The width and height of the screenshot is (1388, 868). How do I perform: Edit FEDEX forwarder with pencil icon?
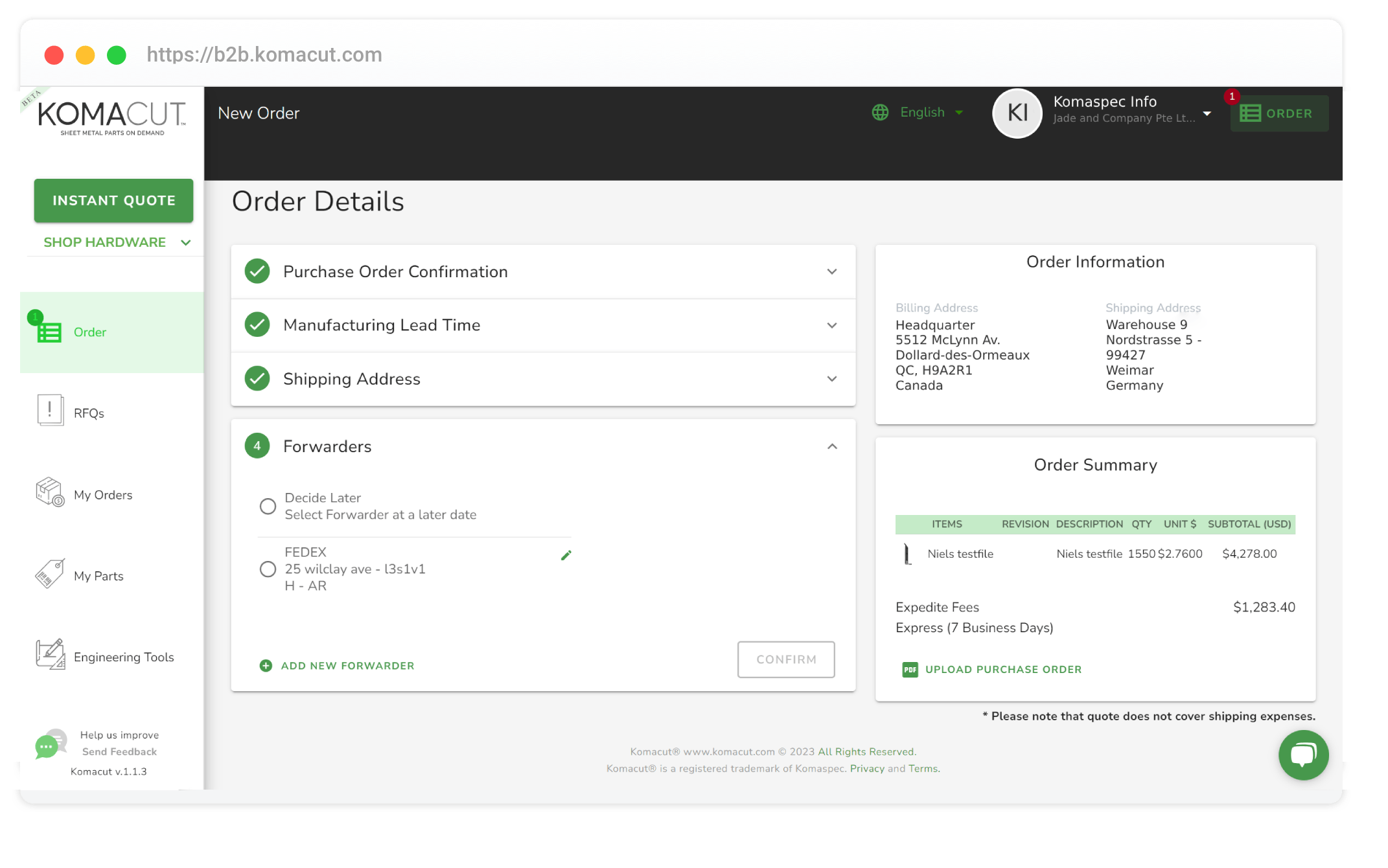pos(566,555)
